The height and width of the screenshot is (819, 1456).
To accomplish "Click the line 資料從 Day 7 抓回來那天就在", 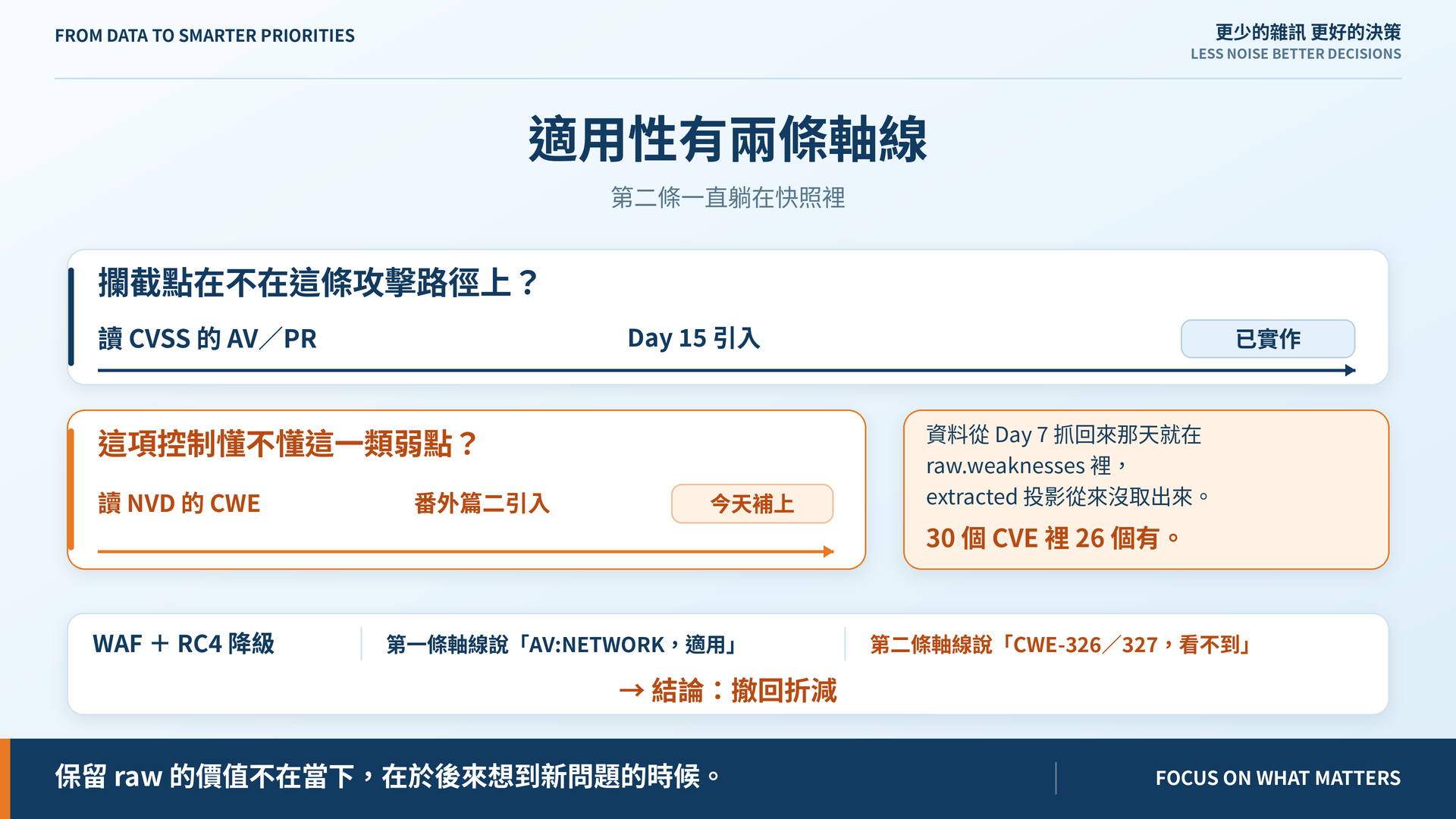I will [1063, 435].
